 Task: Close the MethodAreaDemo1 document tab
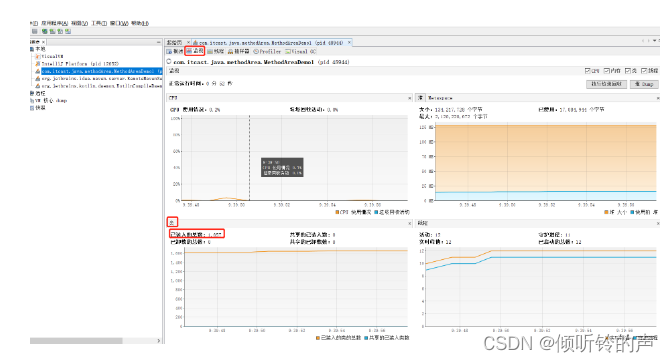coord(349,42)
